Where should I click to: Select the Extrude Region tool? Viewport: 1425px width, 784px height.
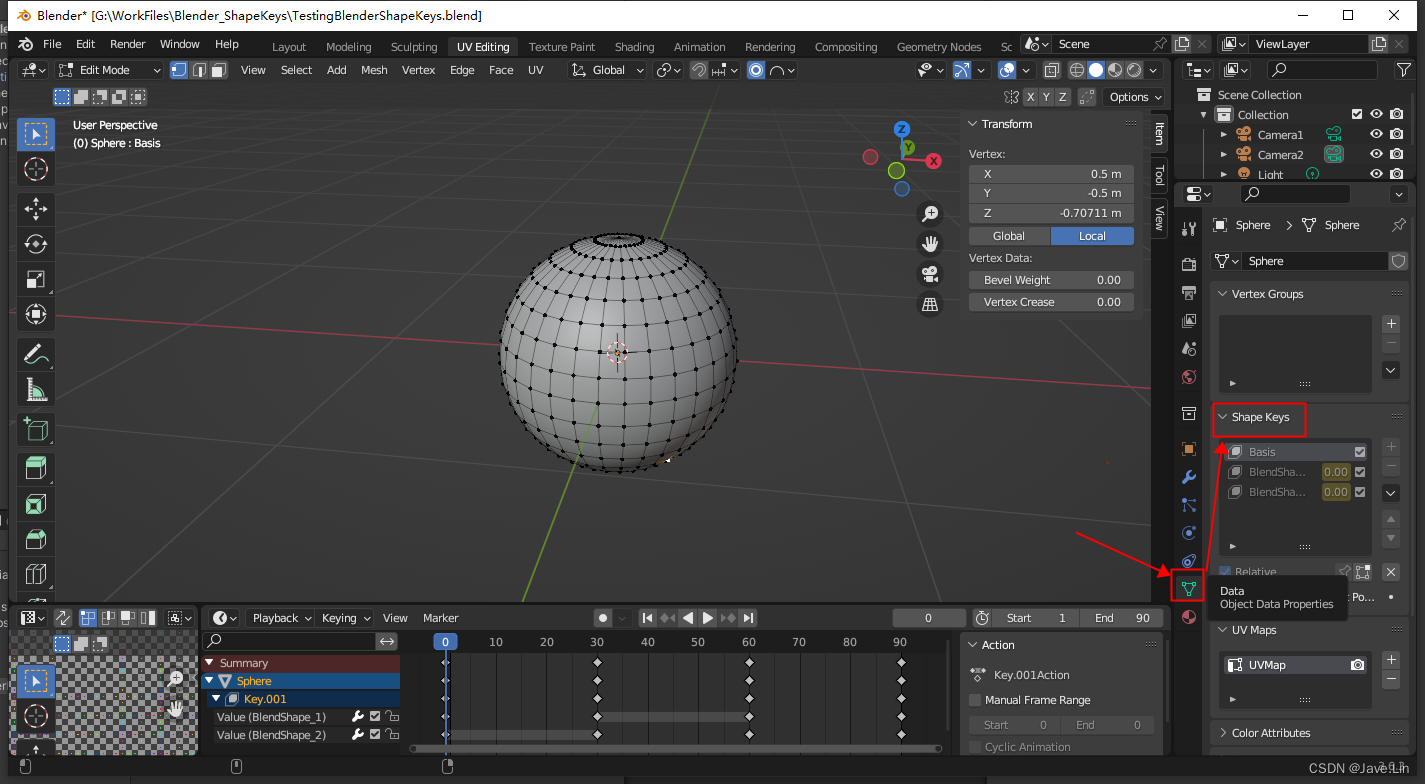click(x=36, y=470)
